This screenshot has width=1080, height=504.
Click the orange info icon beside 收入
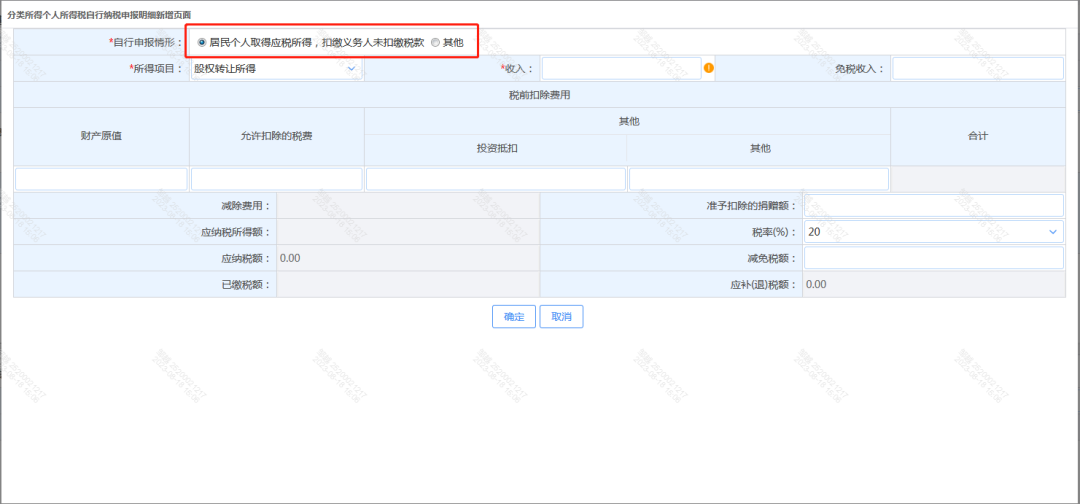pos(709,69)
